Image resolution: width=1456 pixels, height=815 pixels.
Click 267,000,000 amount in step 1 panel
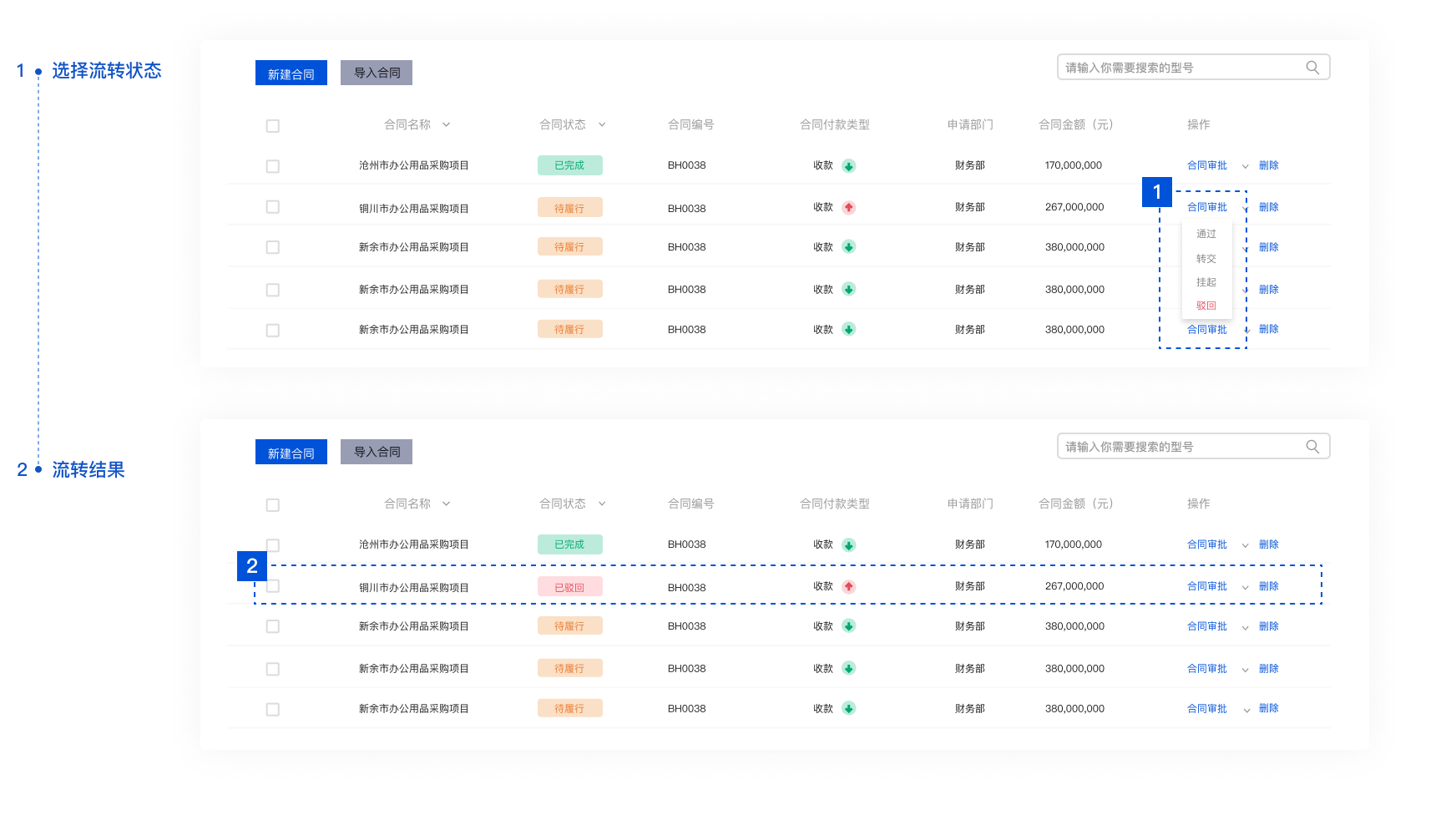click(1074, 207)
